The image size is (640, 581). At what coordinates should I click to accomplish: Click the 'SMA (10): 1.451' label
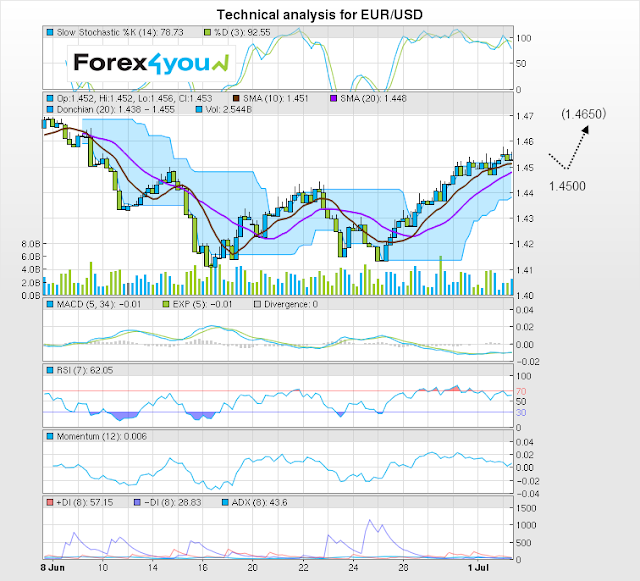[x=276, y=98]
